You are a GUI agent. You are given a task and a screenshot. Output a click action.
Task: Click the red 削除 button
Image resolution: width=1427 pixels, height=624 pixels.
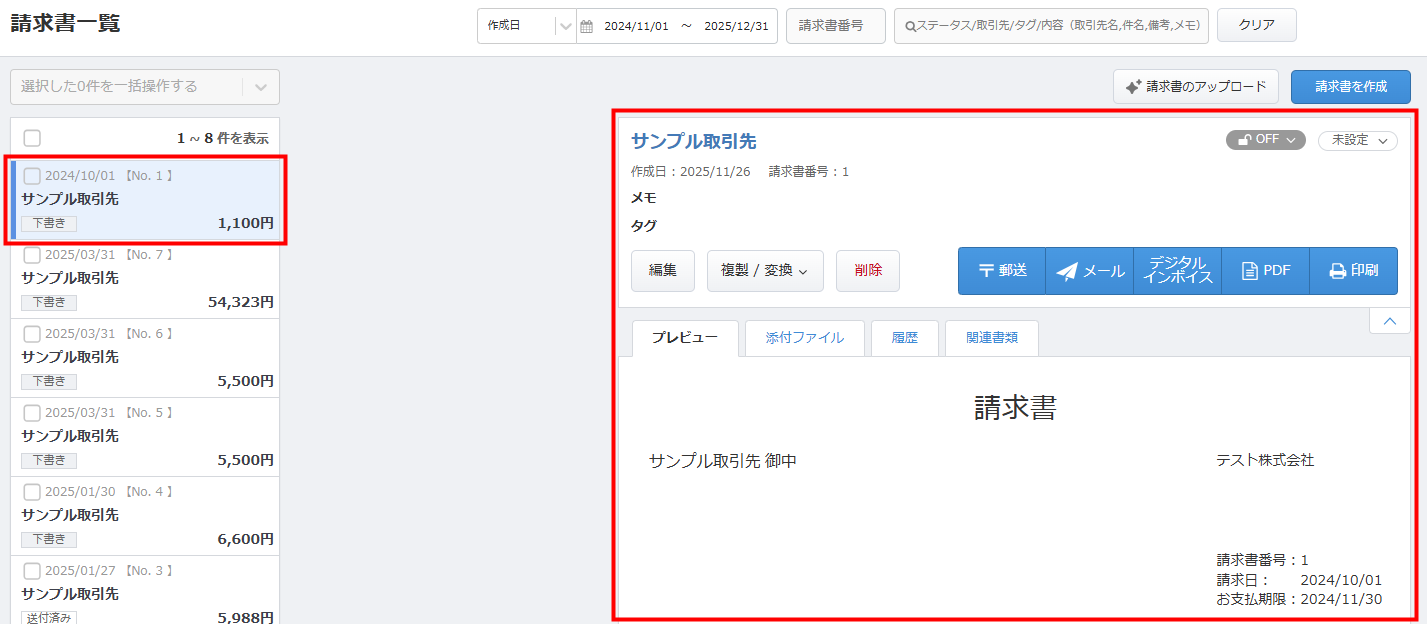(x=868, y=271)
